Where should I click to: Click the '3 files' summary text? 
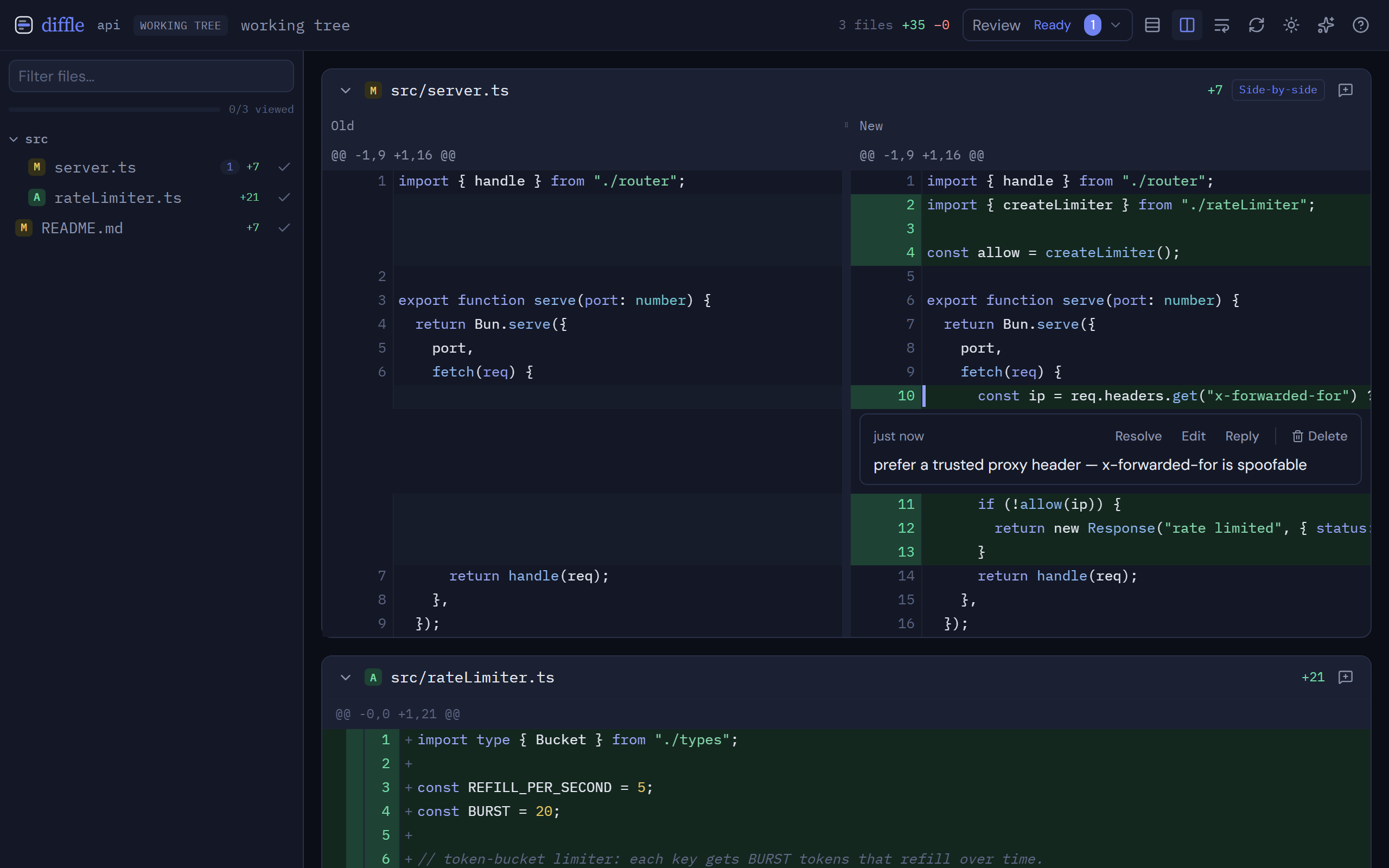point(865,25)
